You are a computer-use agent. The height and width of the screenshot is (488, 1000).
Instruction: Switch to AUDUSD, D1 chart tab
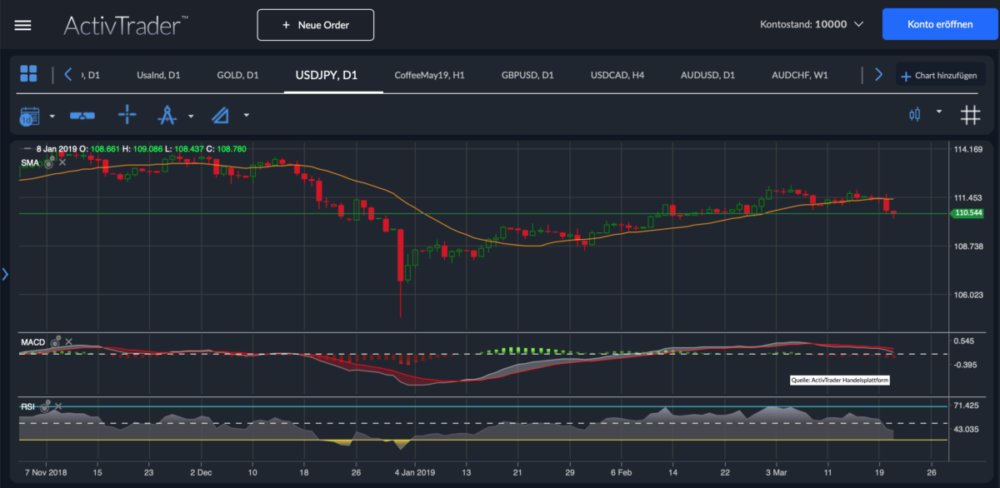(x=708, y=75)
